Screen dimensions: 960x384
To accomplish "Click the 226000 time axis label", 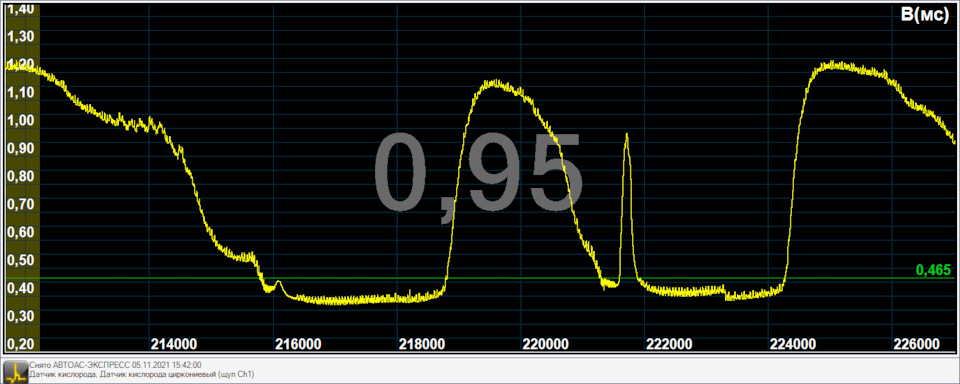I will tap(918, 344).
